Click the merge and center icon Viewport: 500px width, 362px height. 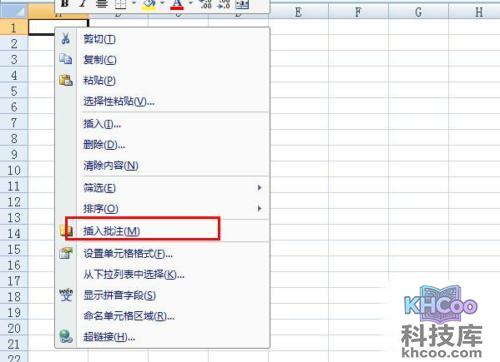pos(242,4)
